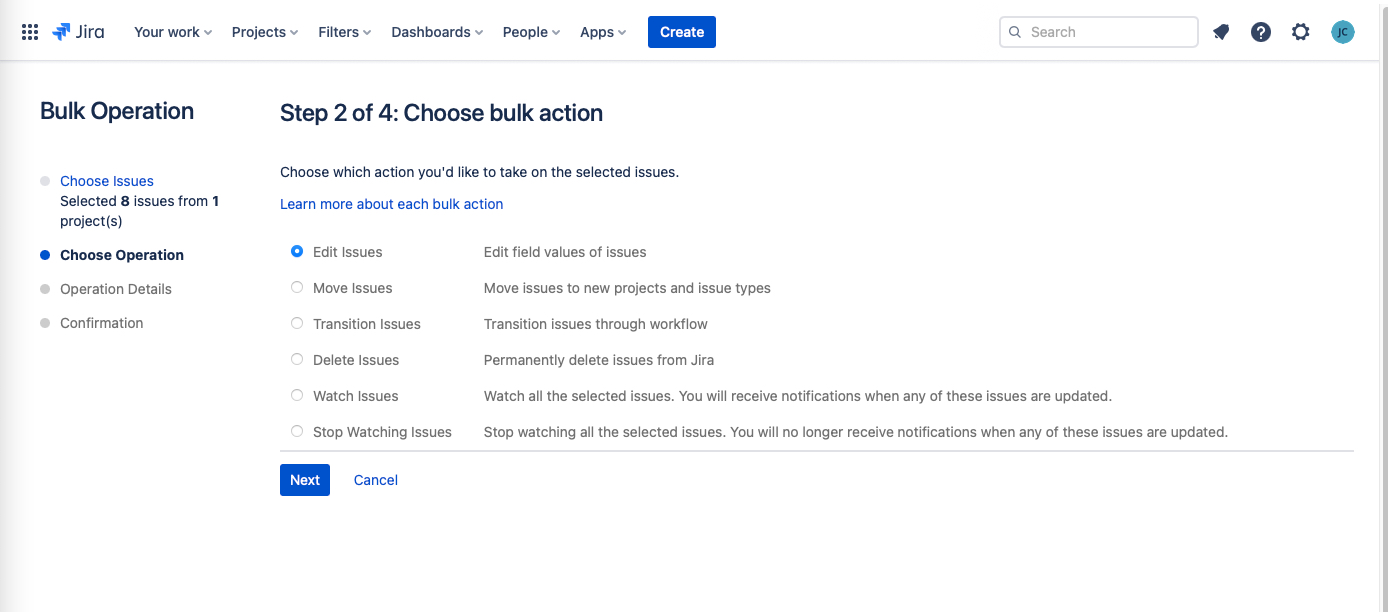Open the Dashboards menu
1388x612 pixels.
coord(437,32)
